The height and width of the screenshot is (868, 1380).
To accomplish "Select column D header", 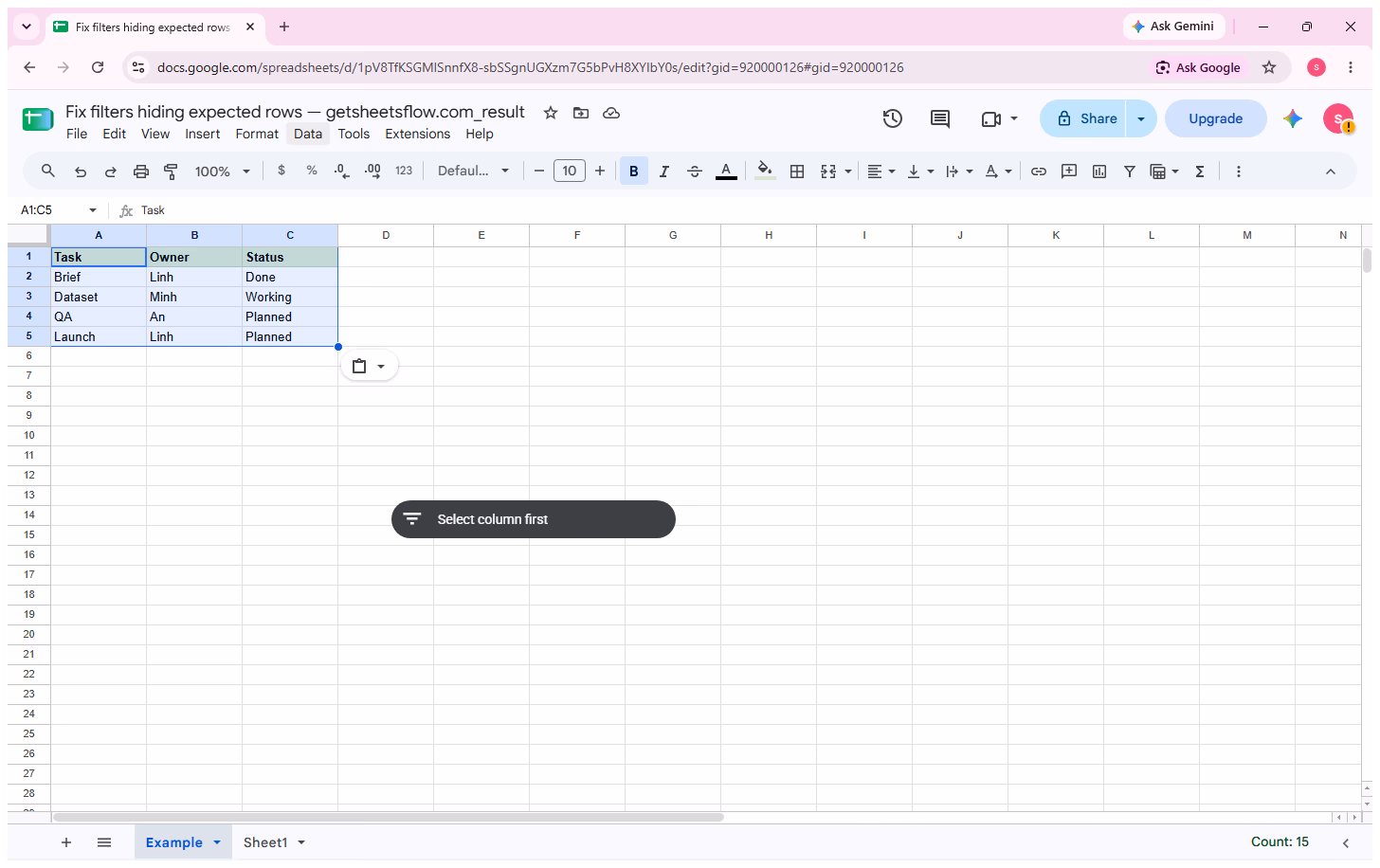I will (386, 236).
